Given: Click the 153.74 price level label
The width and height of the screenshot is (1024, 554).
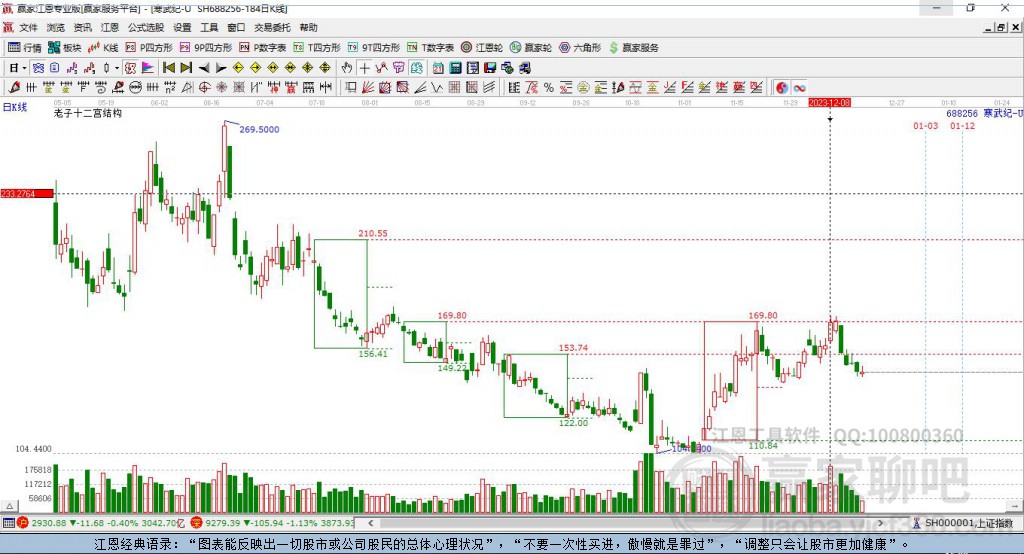Looking at the screenshot, I should click(573, 348).
